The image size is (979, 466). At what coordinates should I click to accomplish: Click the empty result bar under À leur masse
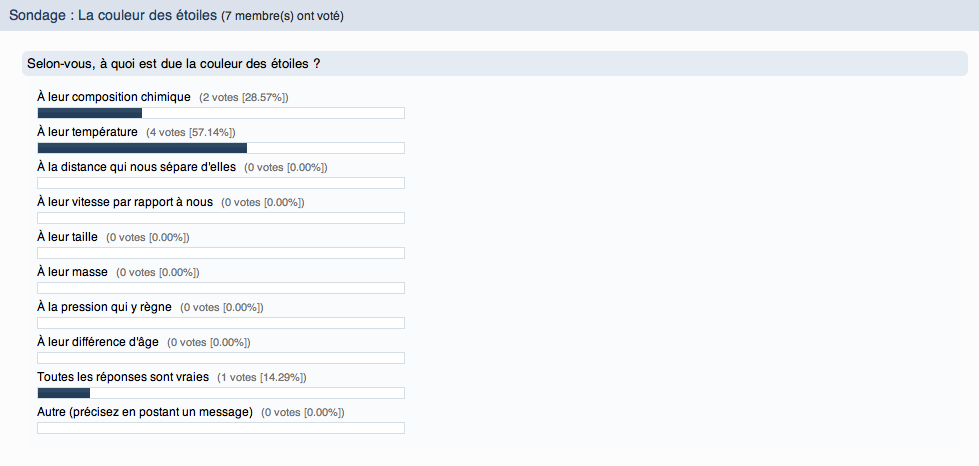point(220,288)
